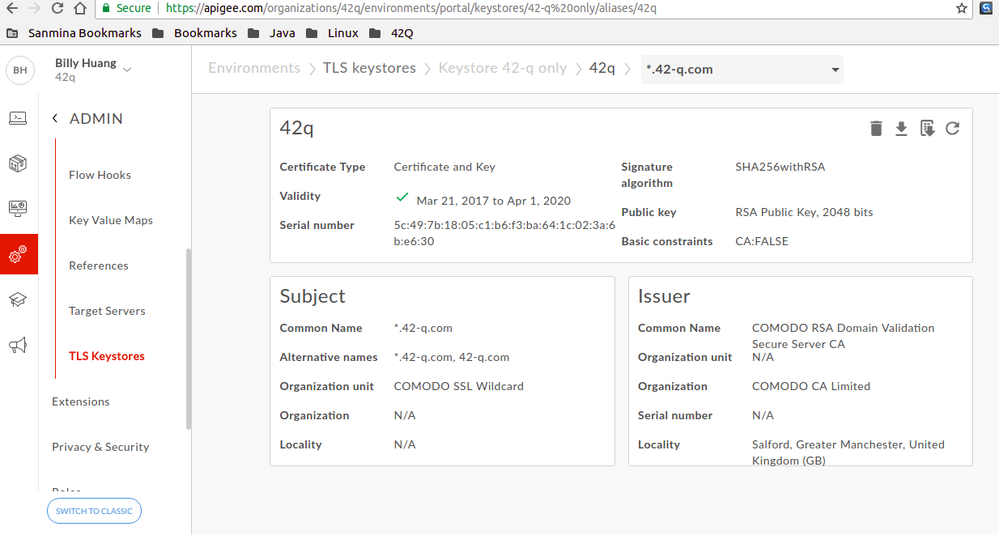
Task: Open References admin page
Action: (99, 266)
